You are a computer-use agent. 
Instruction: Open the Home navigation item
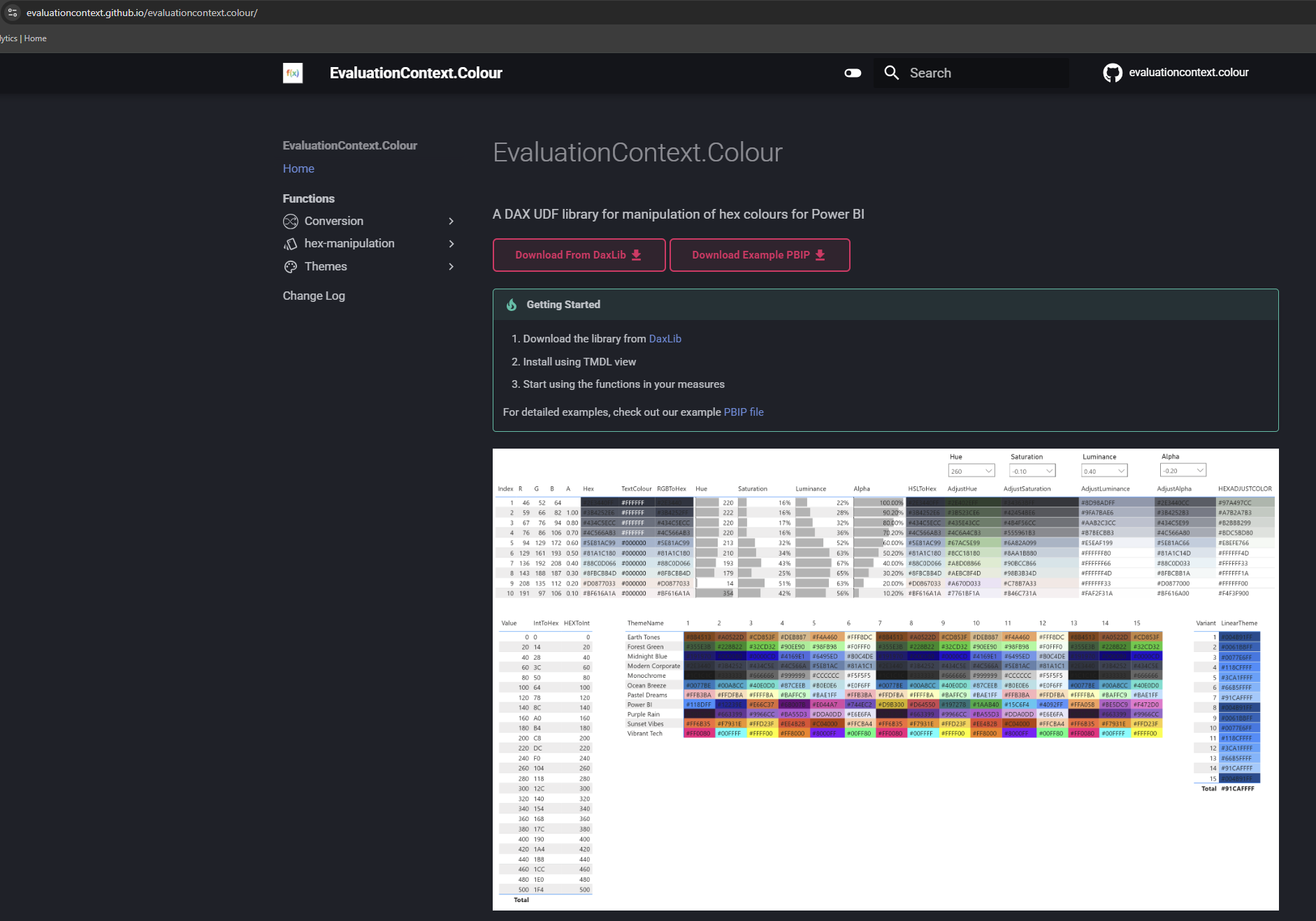(x=298, y=168)
